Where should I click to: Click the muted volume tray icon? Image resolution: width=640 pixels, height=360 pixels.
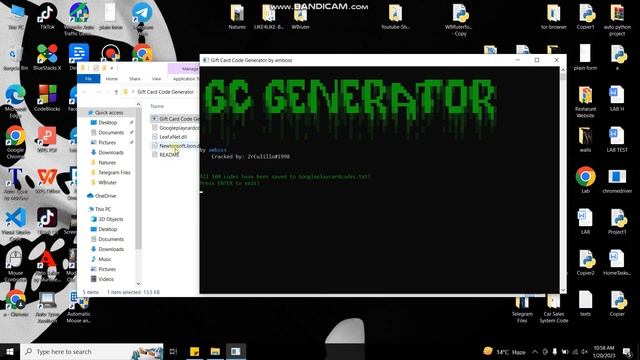coord(584,351)
